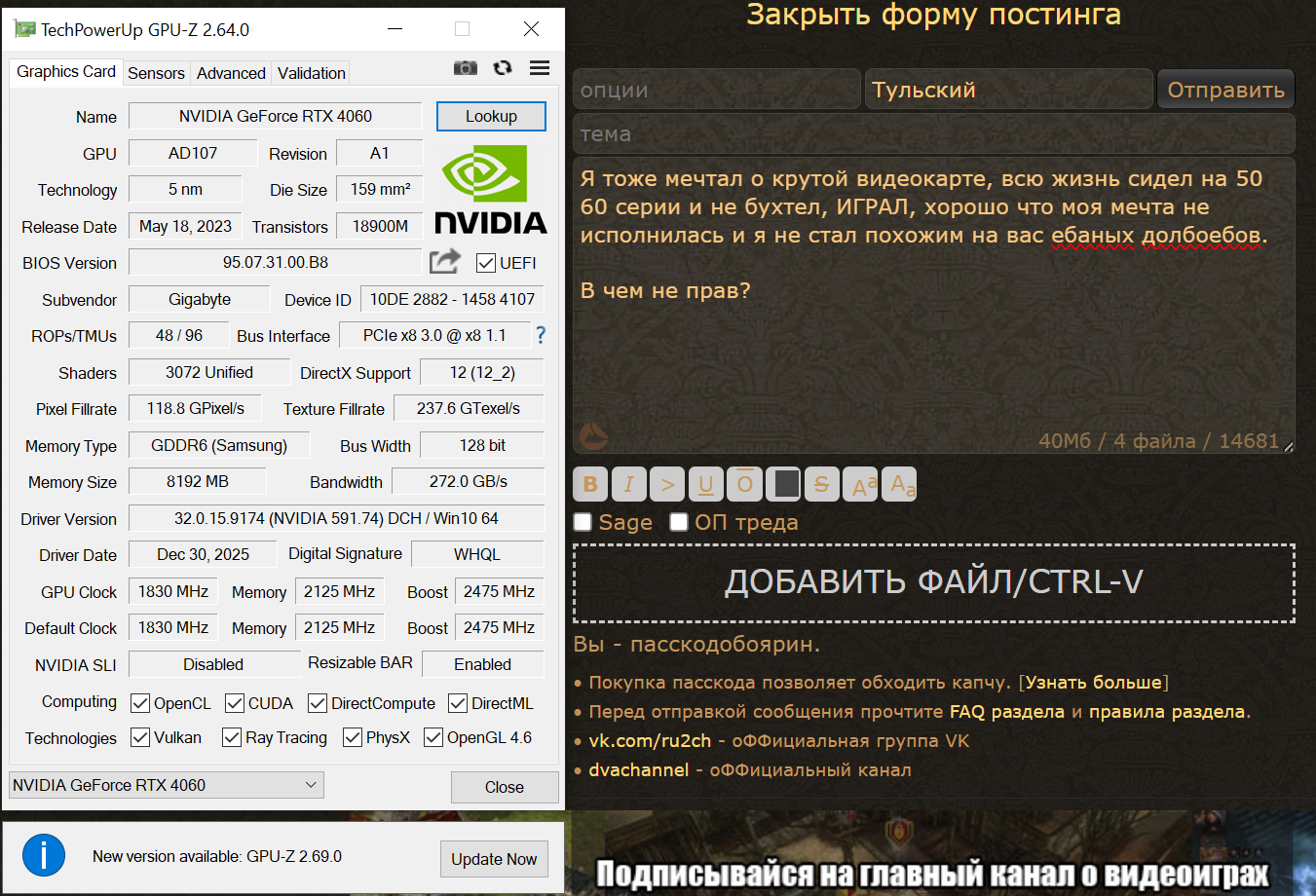
Task: Click the Release Date value May 18, 2023
Action: 185,226
